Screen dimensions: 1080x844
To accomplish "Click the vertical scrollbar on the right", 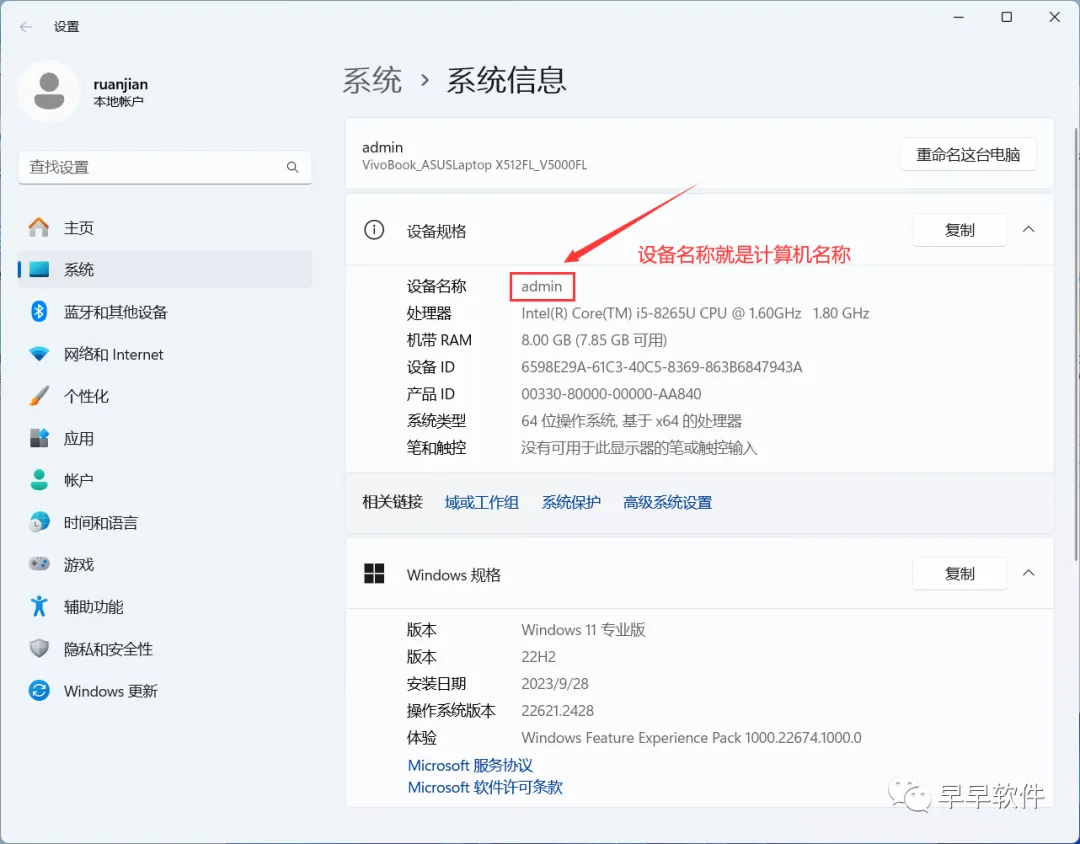I will [x=1077, y=343].
